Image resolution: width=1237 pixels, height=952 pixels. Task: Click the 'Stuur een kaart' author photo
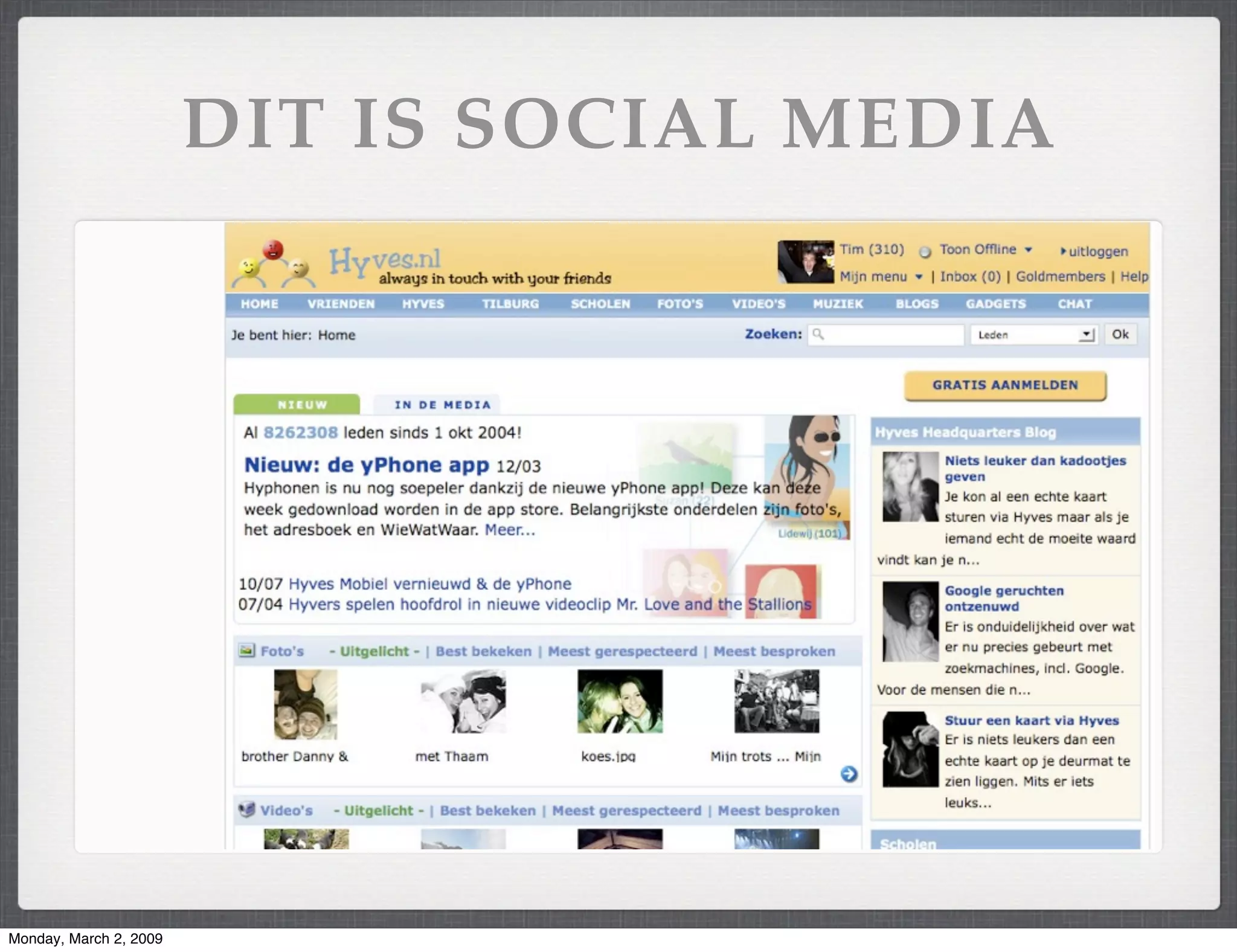(910, 749)
